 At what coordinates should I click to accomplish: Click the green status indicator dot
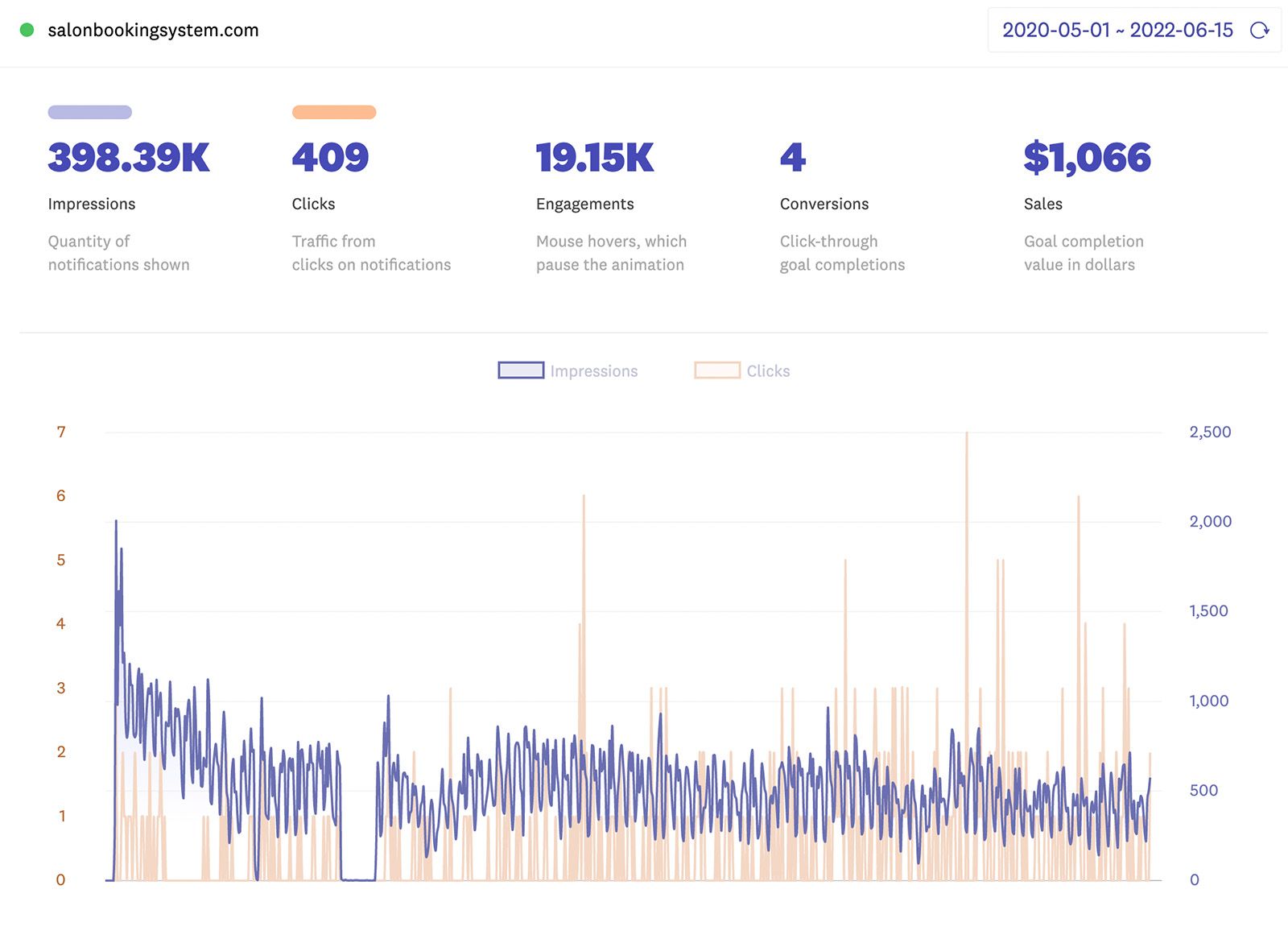pyautogui.click(x=27, y=30)
